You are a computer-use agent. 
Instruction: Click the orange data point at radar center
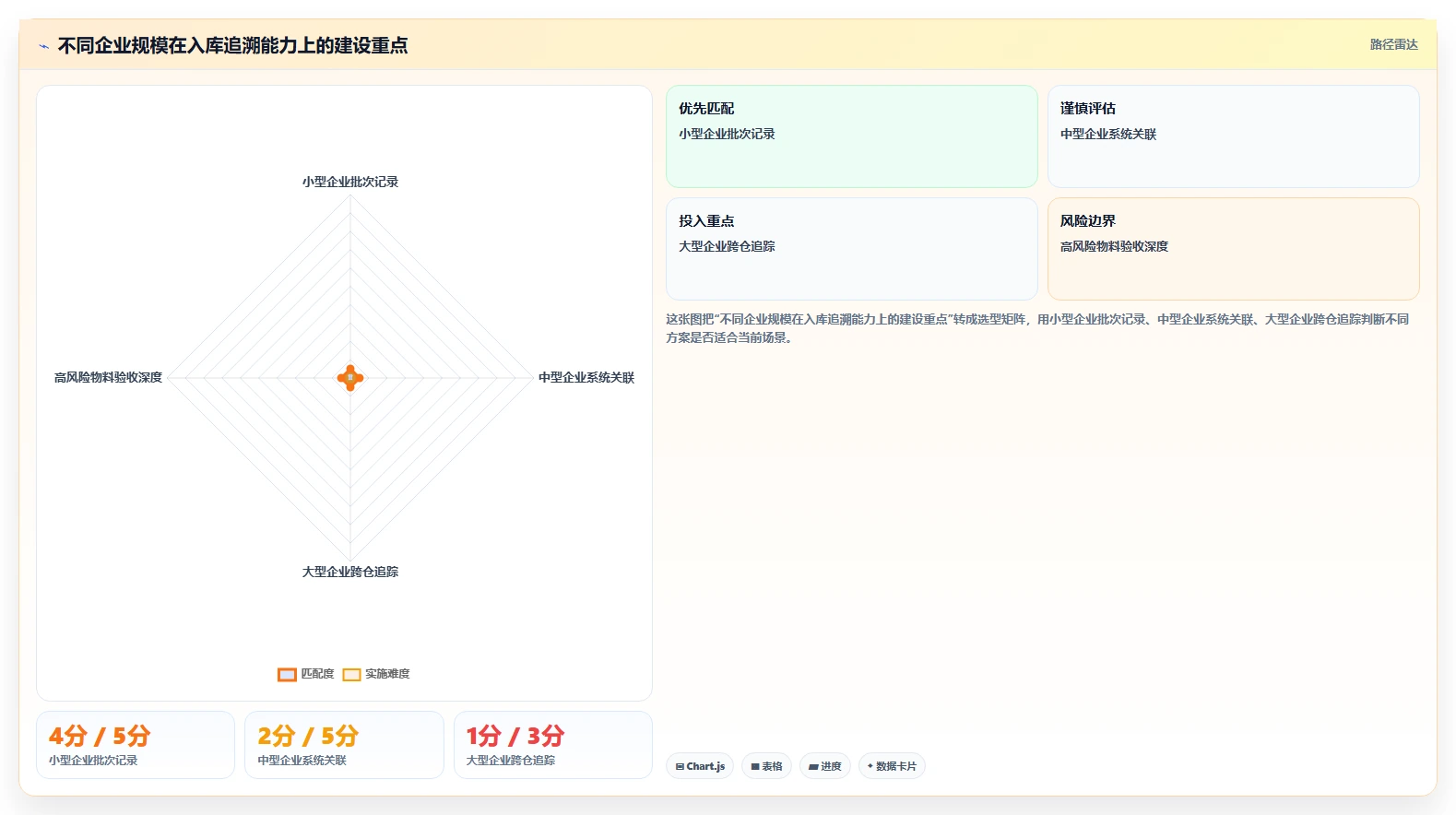[350, 378]
